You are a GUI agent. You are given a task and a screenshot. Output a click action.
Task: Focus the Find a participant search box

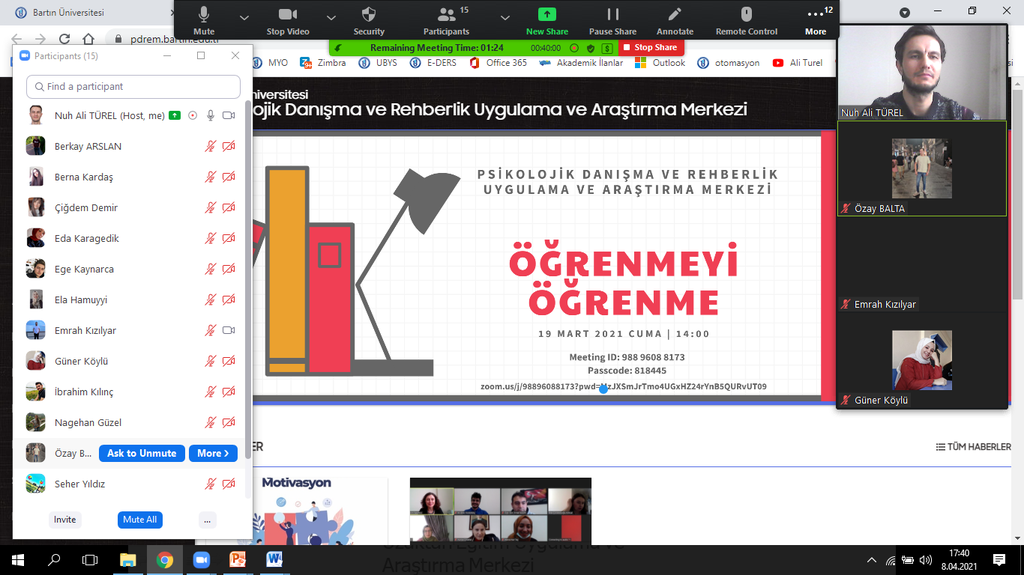pyautogui.click(x=133, y=86)
